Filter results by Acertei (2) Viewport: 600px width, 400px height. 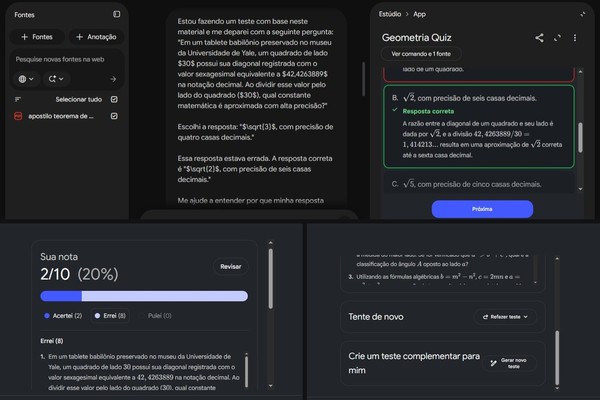click(x=63, y=316)
